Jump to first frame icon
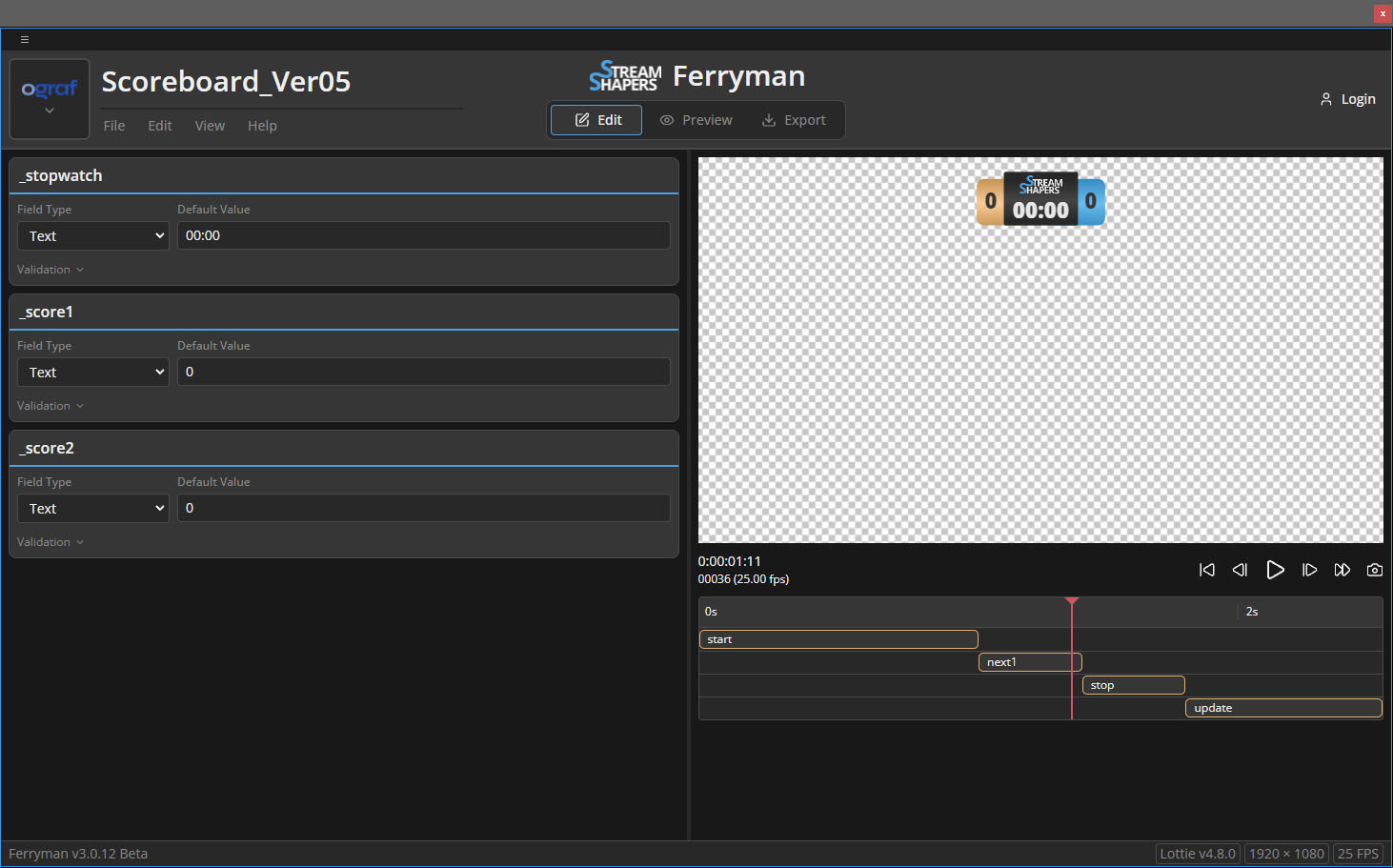1393x868 pixels. pos(1207,570)
